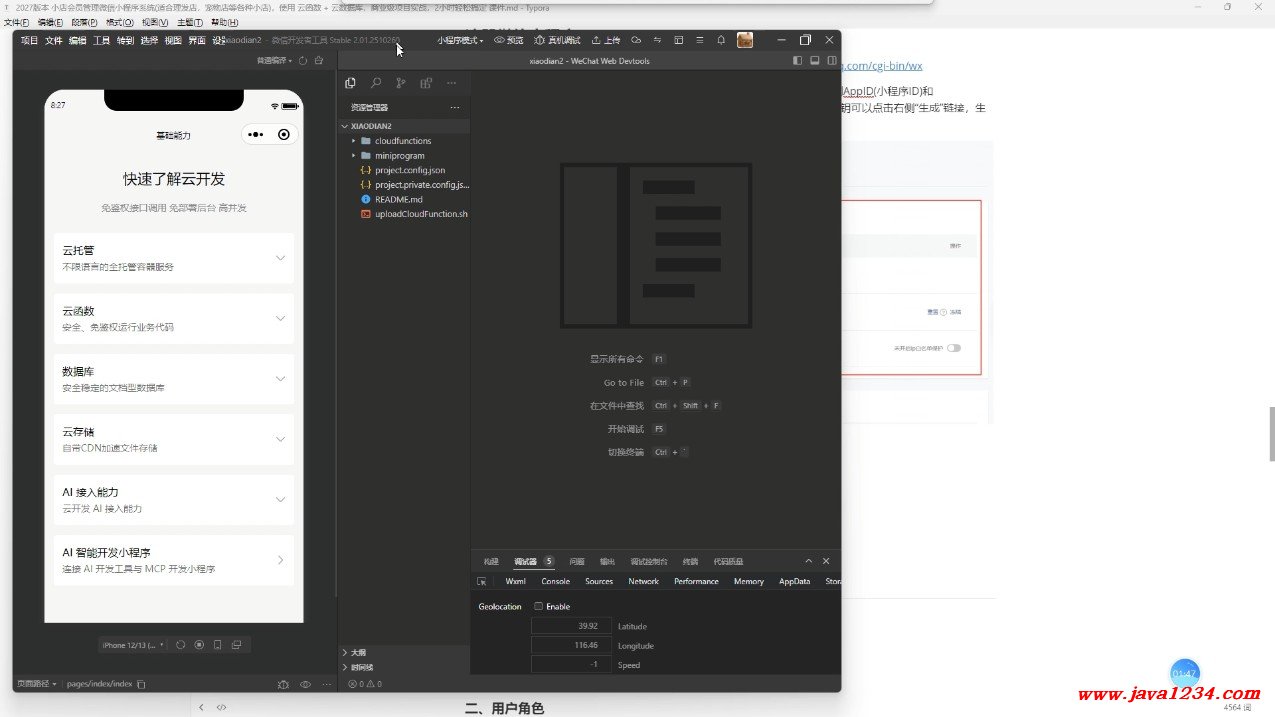Open README.md in file tree
This screenshot has width=1275, height=717.
(398, 199)
